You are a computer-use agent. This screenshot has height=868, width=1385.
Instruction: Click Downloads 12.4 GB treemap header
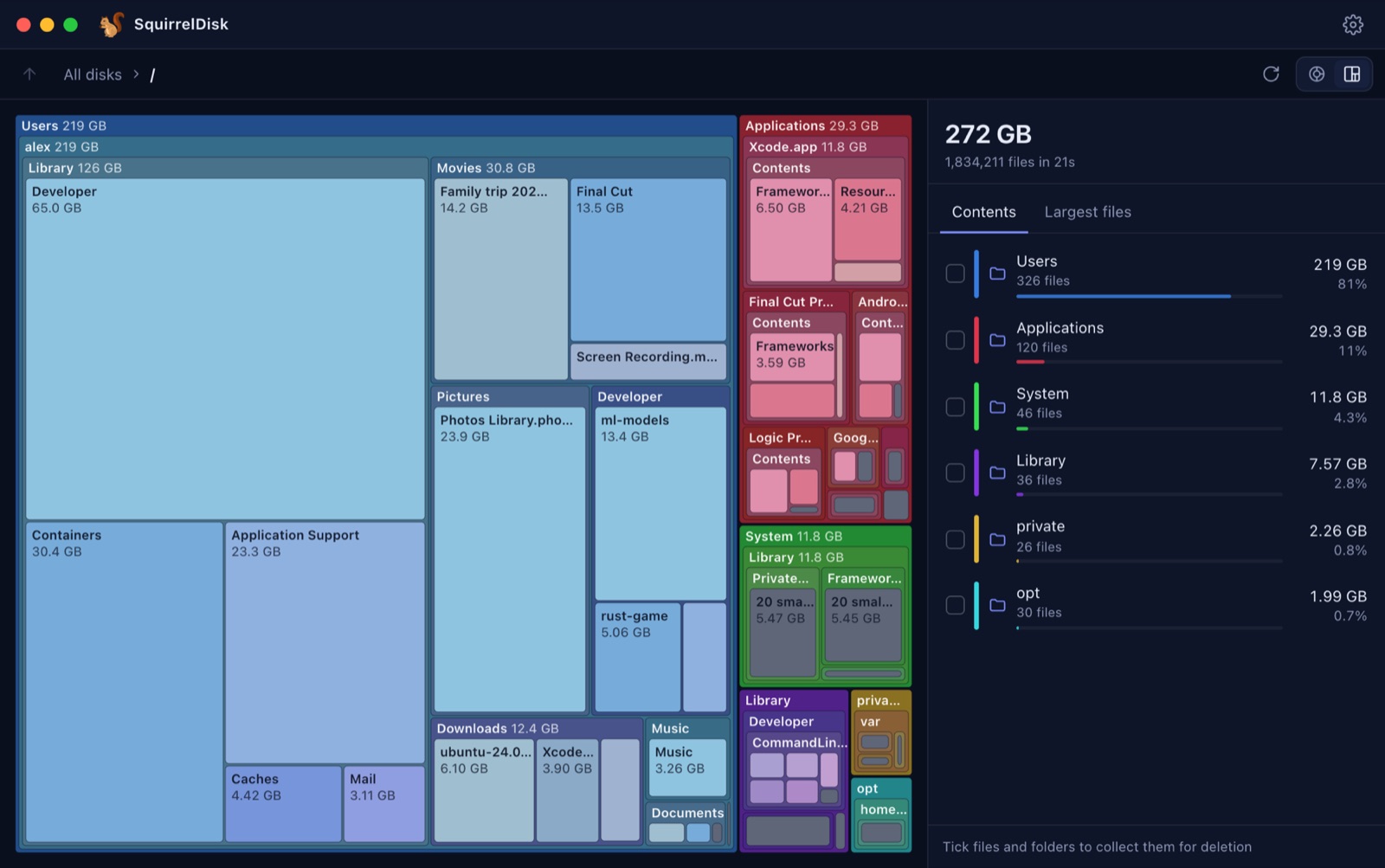tap(537, 729)
